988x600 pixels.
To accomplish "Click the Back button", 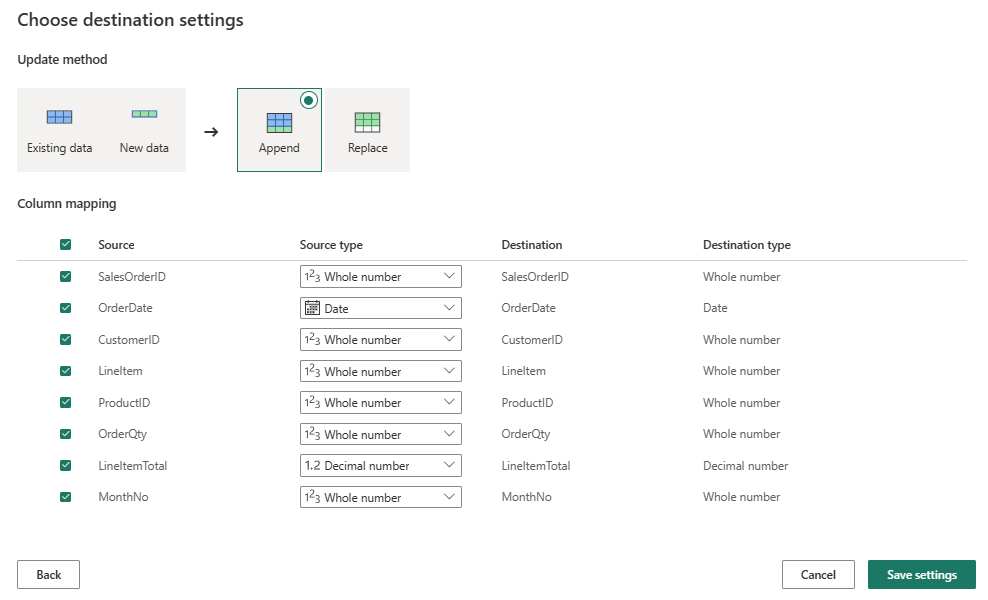I will tap(49, 574).
